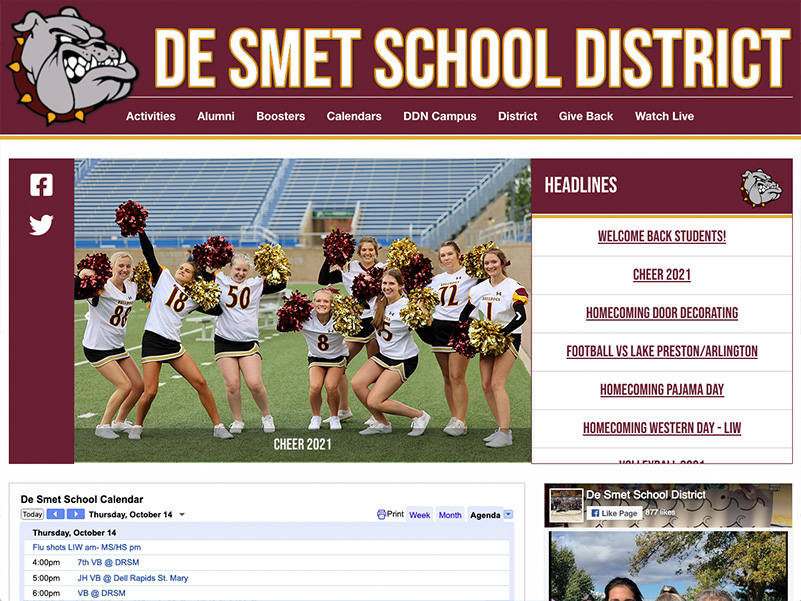Screen dimensions: 801x601
Task: Open the Activities menu
Action: click(x=151, y=116)
